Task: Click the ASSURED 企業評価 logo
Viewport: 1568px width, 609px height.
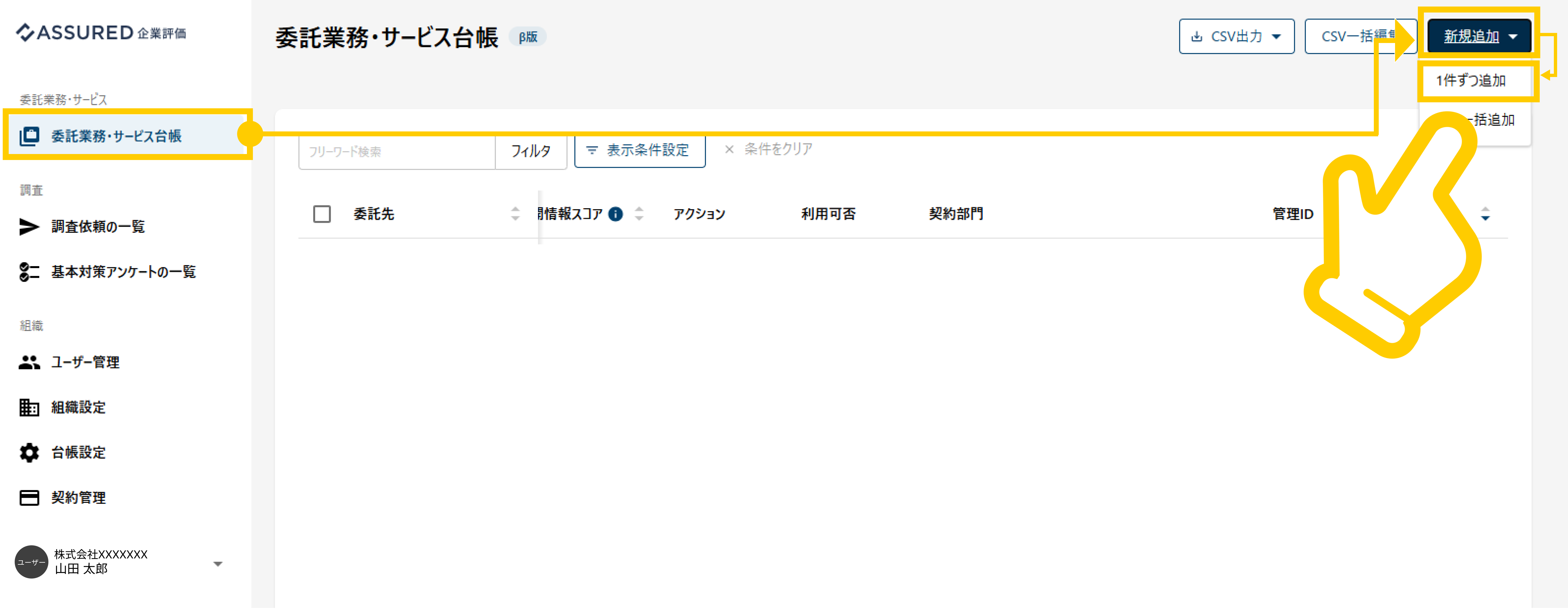Action: click(101, 32)
